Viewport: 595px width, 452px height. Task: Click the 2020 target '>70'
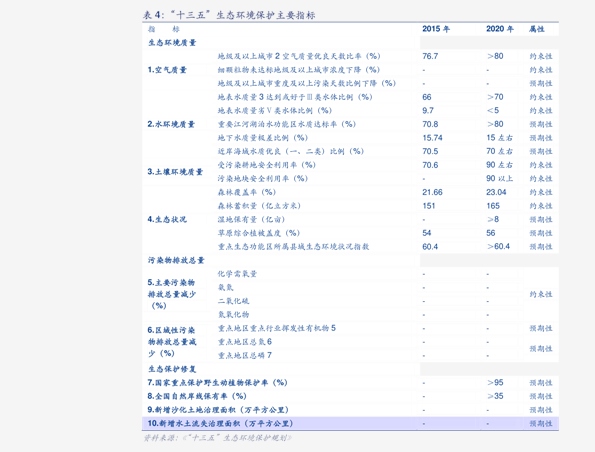coord(495,97)
